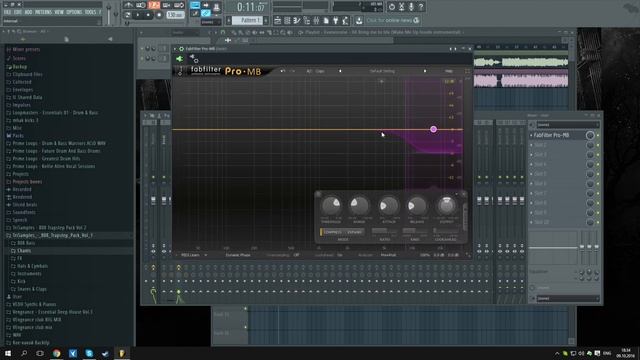Click the Record button in the transport
This screenshot has width=640, height=360.
pyautogui.click(x=159, y=15)
